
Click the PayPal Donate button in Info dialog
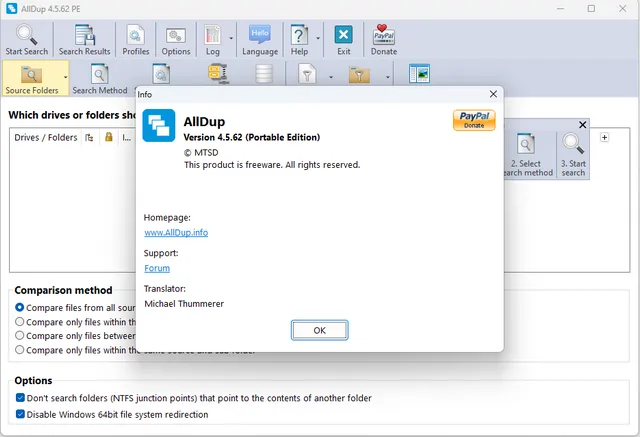coord(474,120)
